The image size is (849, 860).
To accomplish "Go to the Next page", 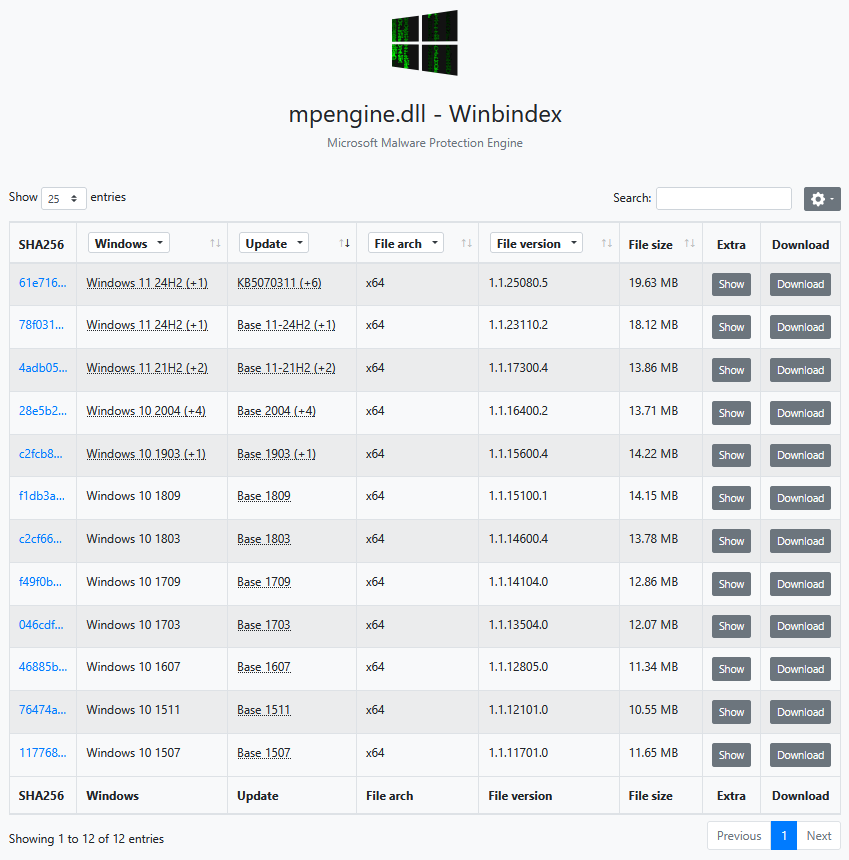I will point(818,836).
